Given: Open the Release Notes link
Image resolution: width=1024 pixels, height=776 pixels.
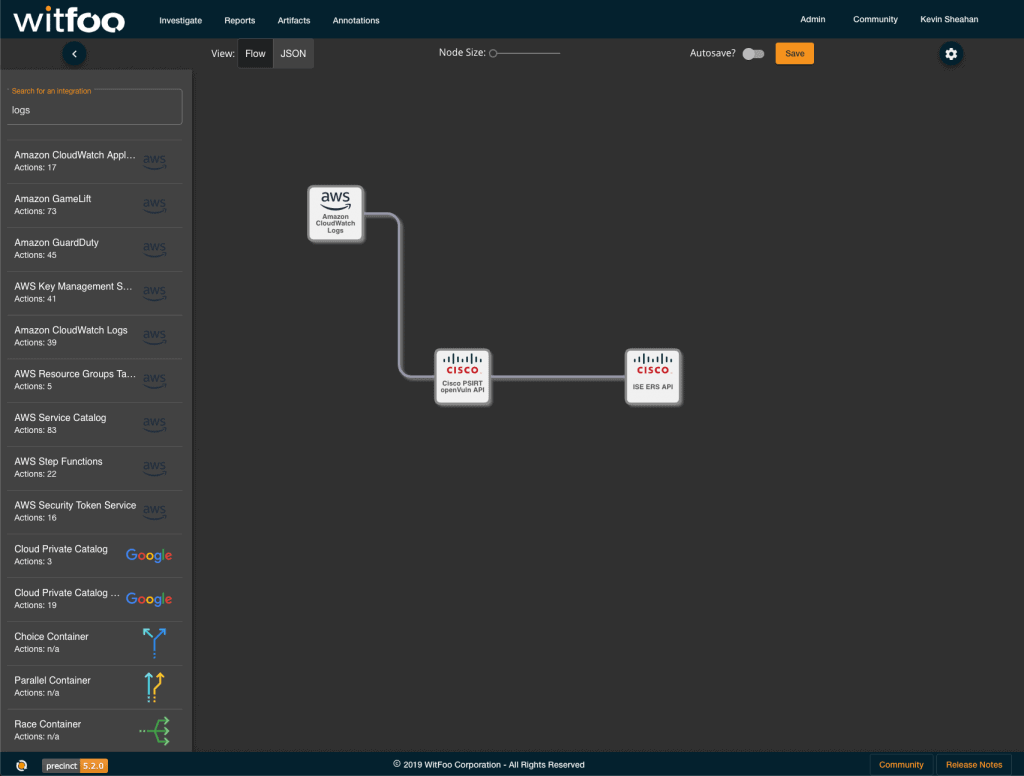Looking at the screenshot, I should pyautogui.click(x=974, y=765).
